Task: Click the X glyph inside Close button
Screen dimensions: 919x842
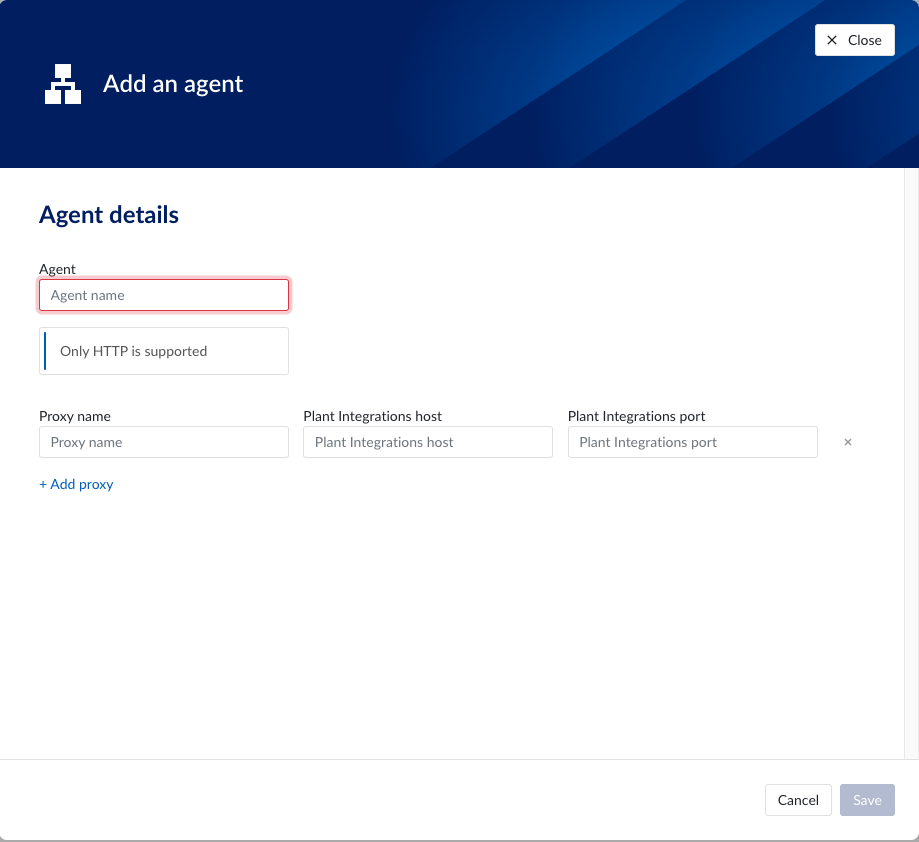Action: pyautogui.click(x=832, y=40)
